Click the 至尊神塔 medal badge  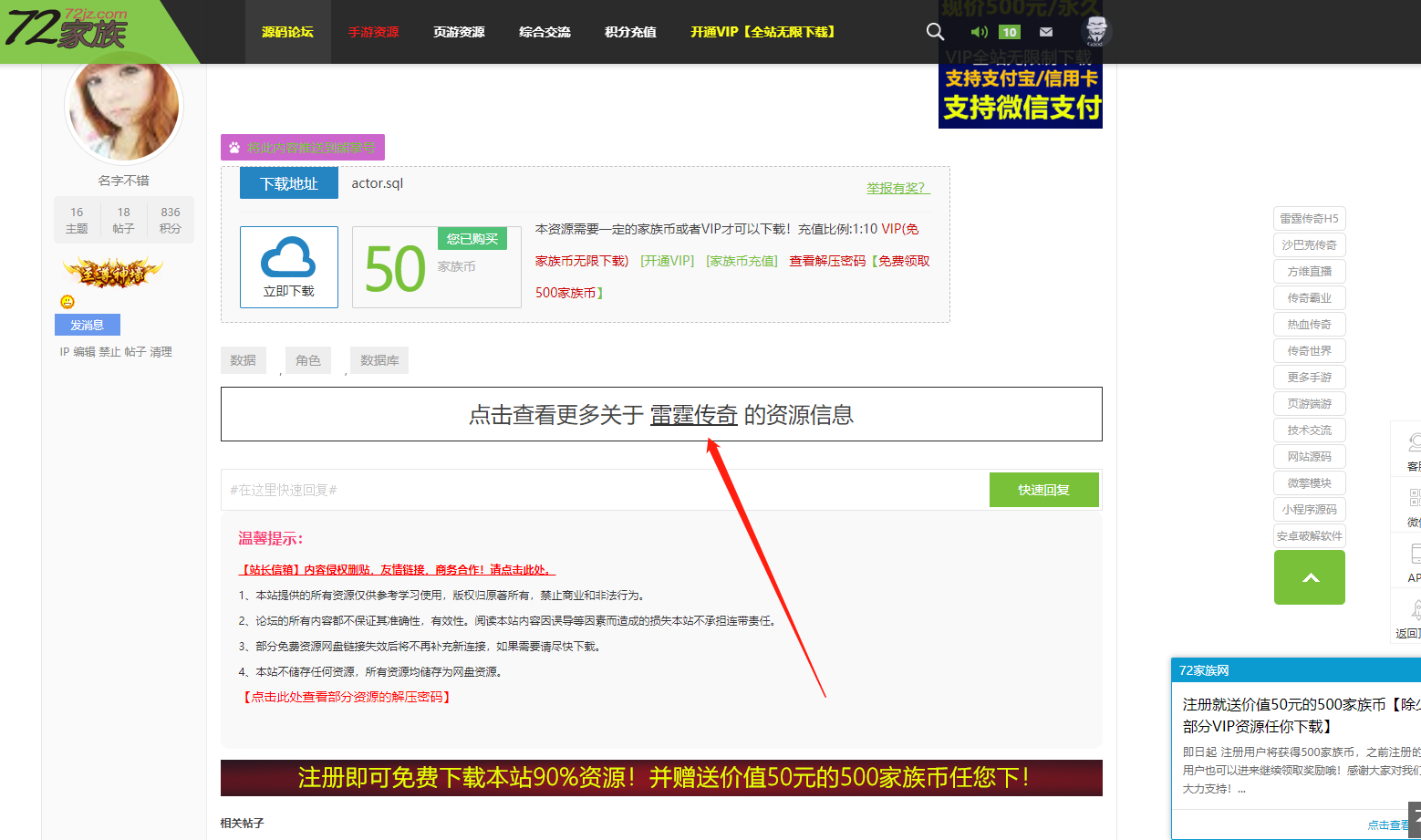pyautogui.click(x=113, y=272)
